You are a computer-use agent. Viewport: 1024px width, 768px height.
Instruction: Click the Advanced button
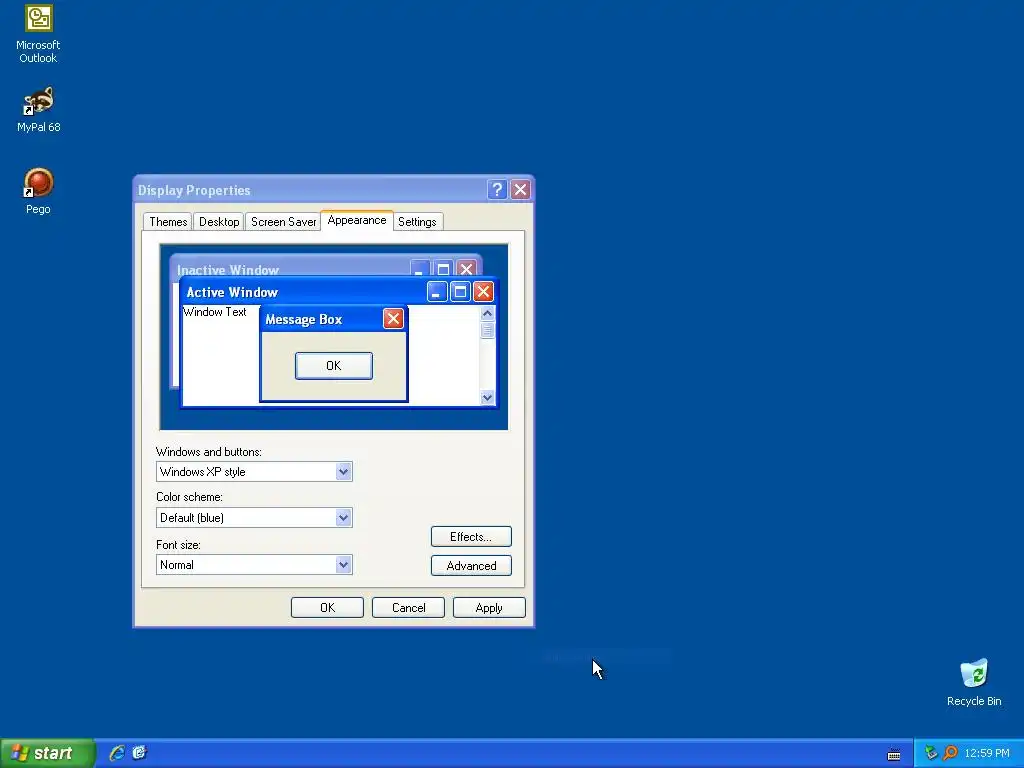[x=471, y=566]
